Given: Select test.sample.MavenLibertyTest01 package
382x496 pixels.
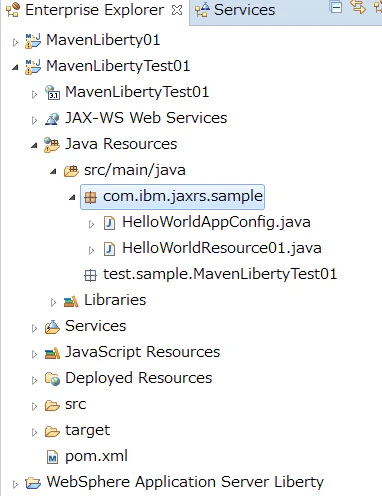Looking at the screenshot, I should [220, 274].
